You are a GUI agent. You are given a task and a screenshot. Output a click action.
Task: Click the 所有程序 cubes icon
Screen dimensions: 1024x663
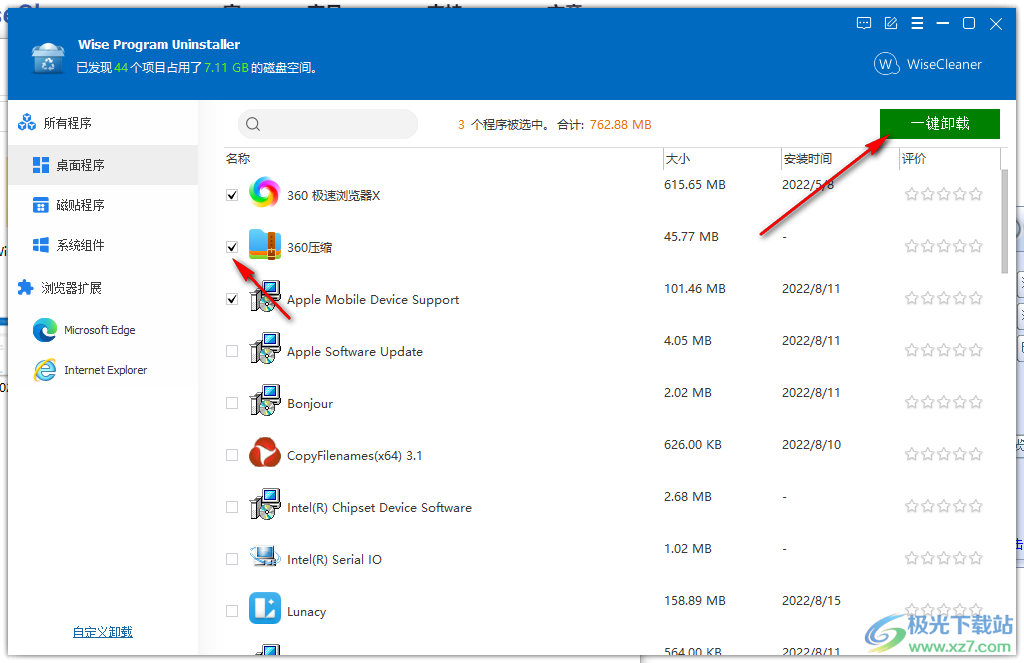tap(27, 122)
